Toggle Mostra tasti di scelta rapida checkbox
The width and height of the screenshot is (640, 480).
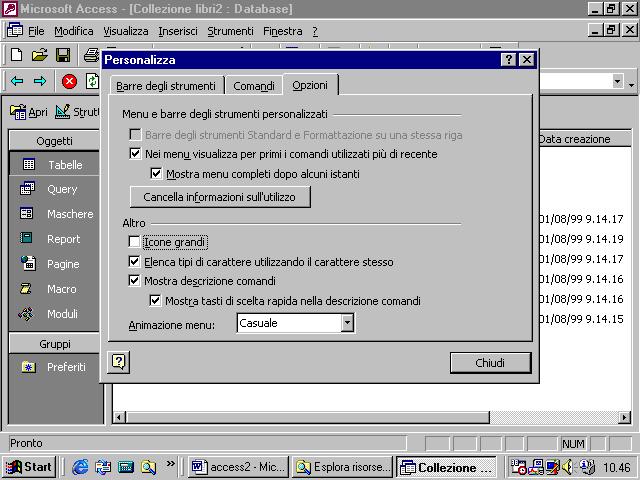(155, 301)
